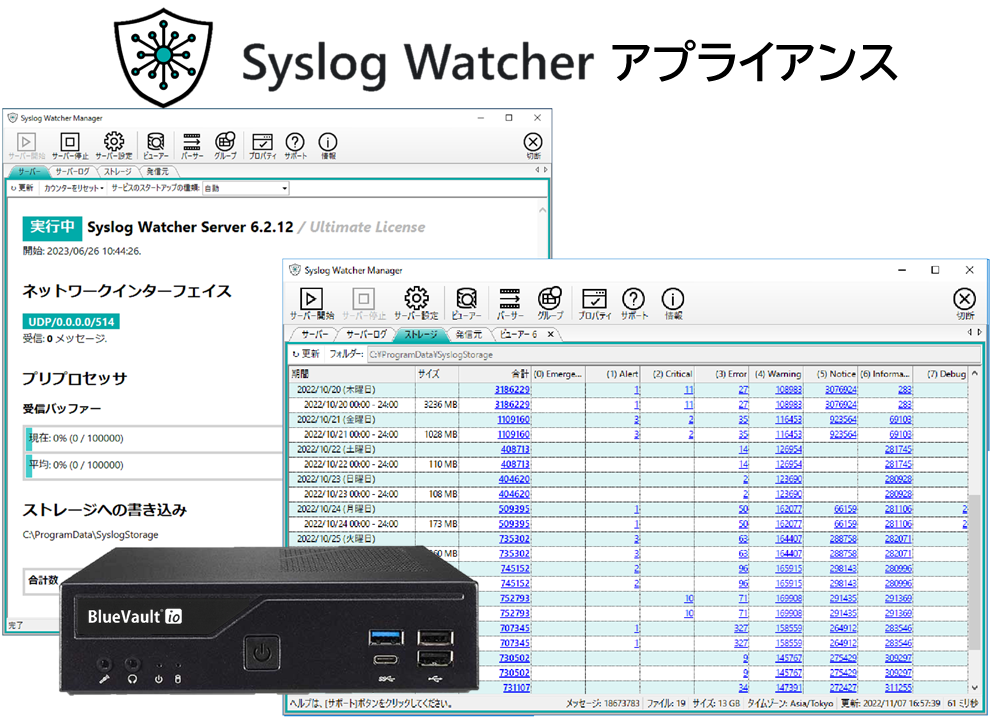
Task: Select ビューアー 6 tab in front window
Action: click(x=518, y=334)
